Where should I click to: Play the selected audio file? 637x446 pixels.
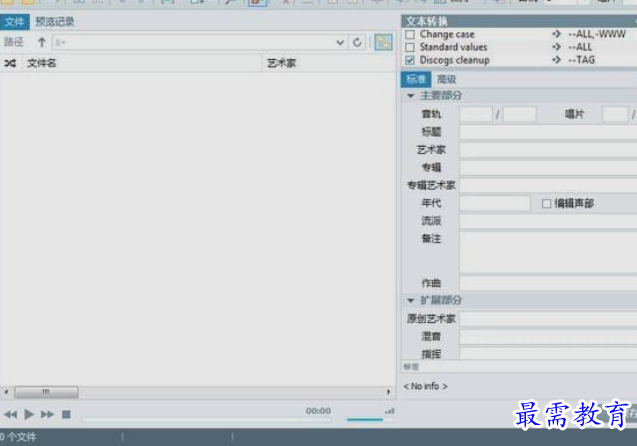(29, 414)
